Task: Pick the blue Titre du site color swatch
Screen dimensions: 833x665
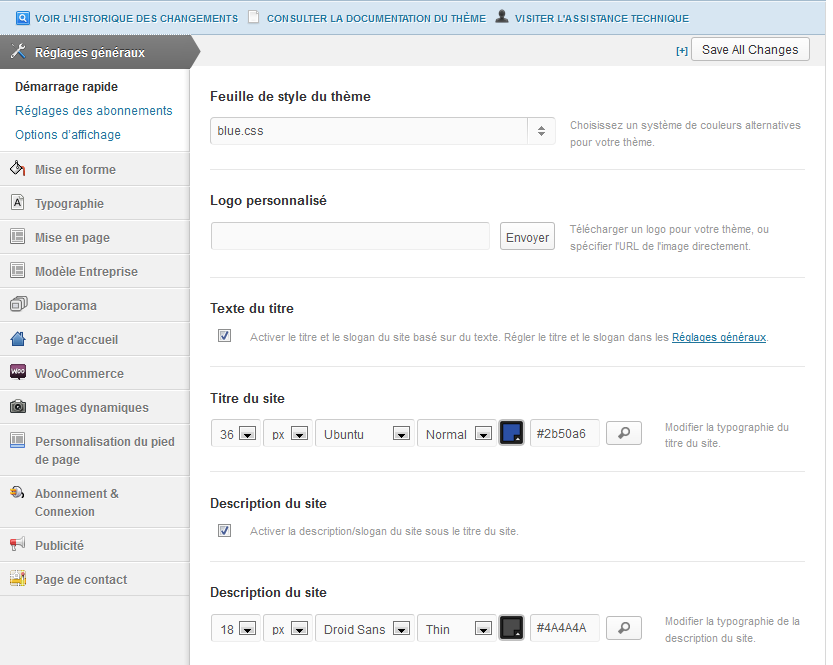Action: point(512,433)
